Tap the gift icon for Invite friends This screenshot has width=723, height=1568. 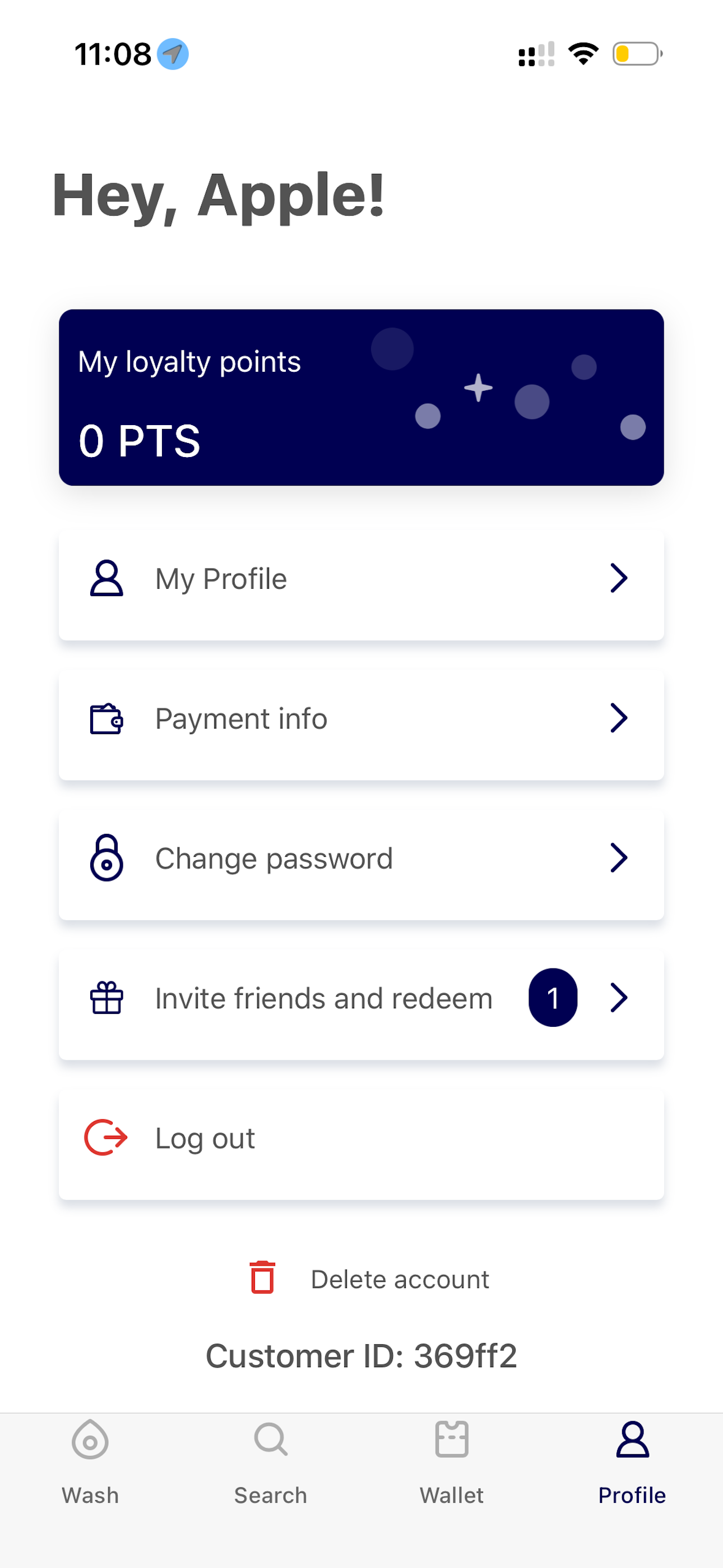tap(106, 998)
